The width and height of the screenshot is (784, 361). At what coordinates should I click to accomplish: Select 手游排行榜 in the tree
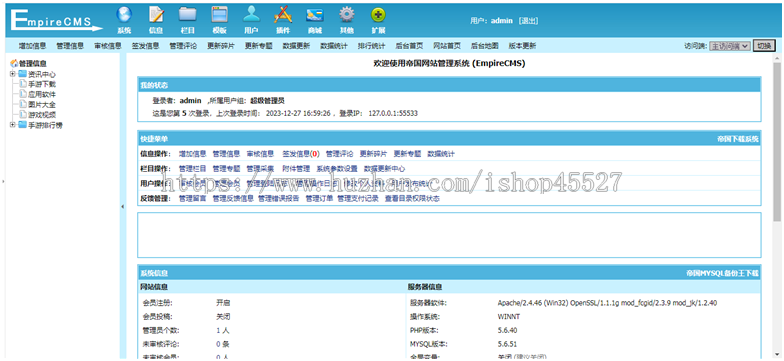pyautogui.click(x=45, y=125)
